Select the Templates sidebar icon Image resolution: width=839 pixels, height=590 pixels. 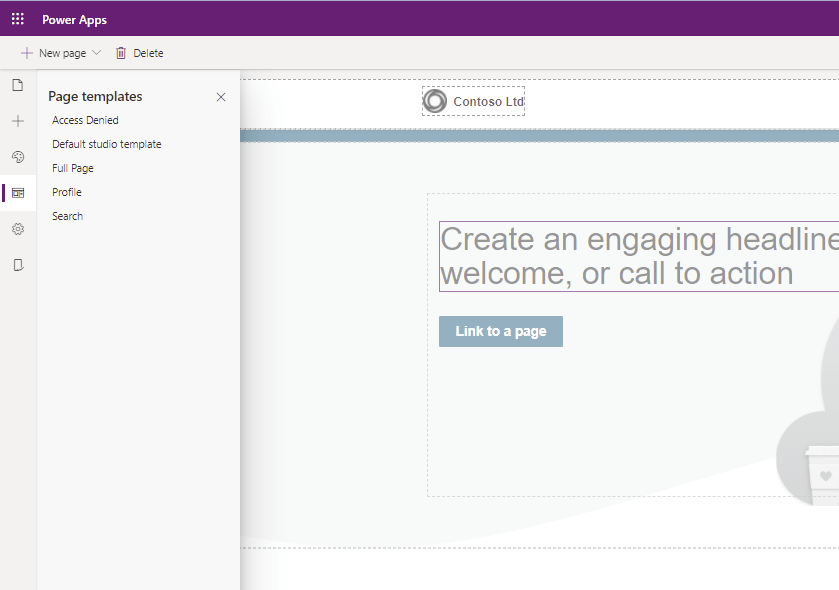point(18,193)
